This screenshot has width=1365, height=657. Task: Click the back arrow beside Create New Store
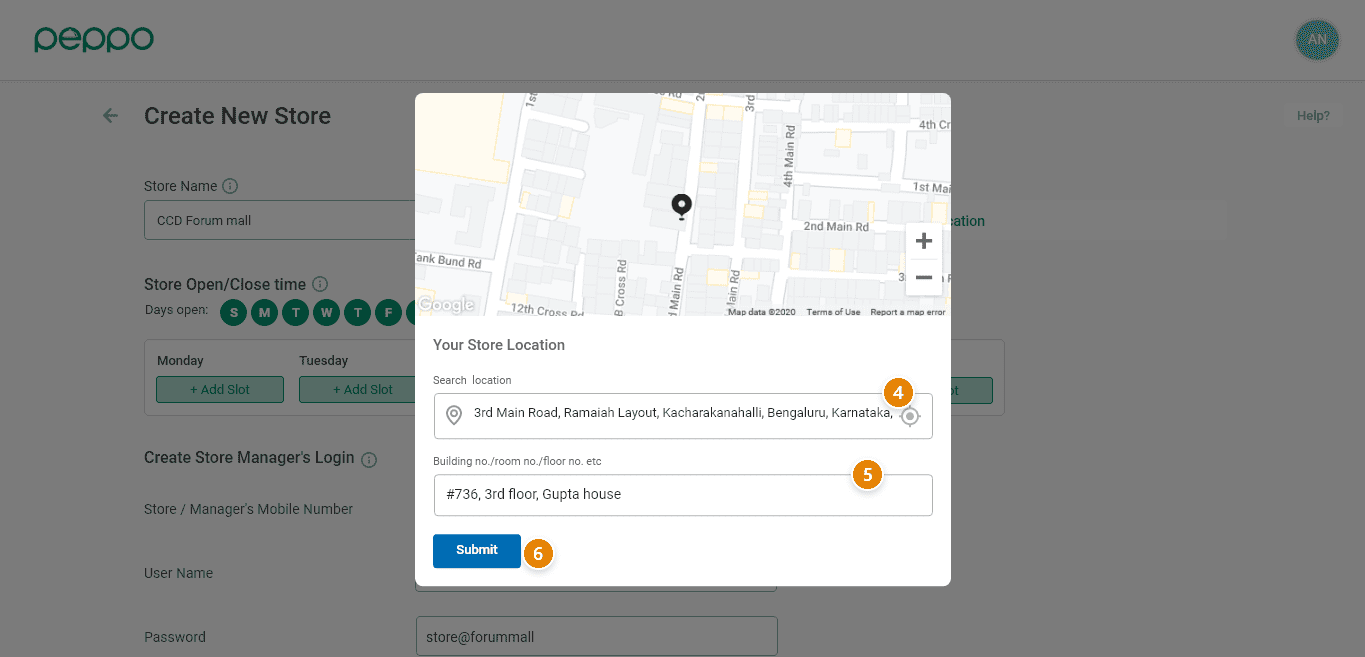pos(110,116)
